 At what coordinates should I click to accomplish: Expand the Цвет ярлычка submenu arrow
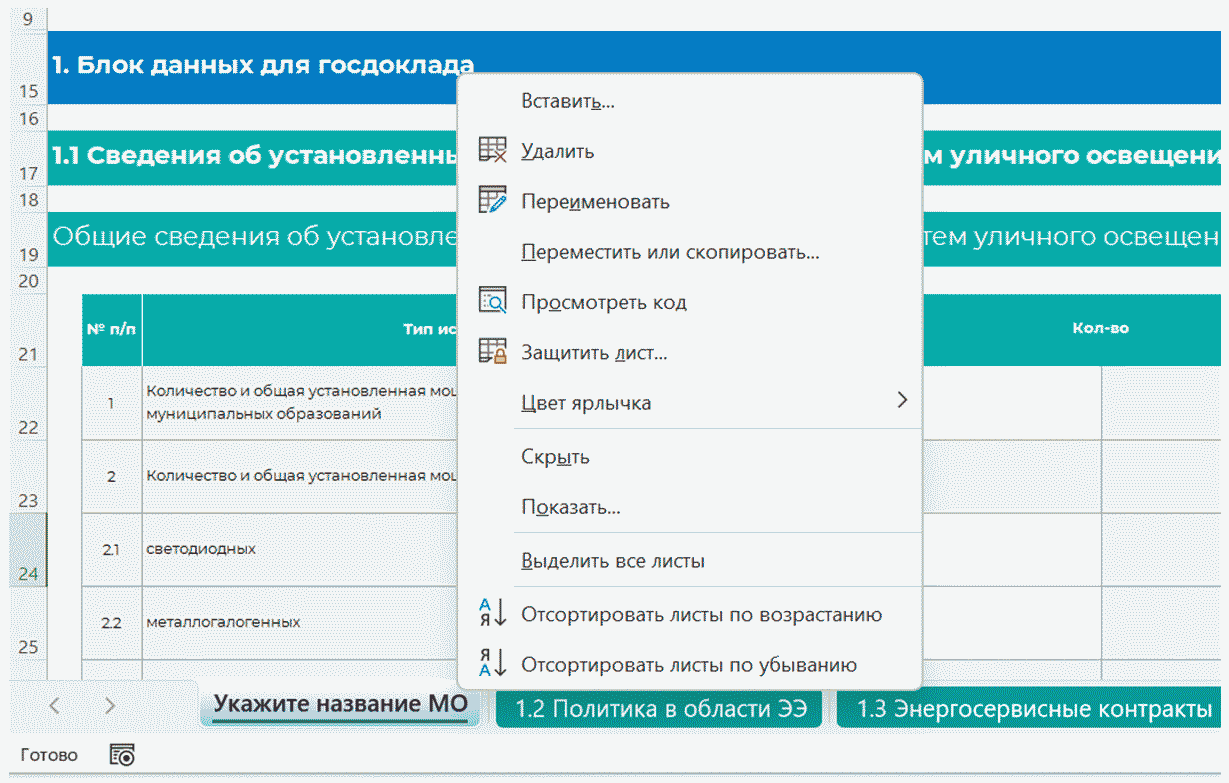[901, 401]
